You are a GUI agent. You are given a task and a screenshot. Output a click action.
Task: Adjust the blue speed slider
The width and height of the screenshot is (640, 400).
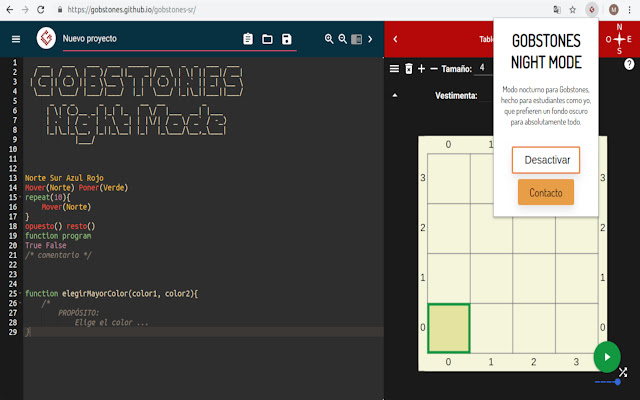608,382
